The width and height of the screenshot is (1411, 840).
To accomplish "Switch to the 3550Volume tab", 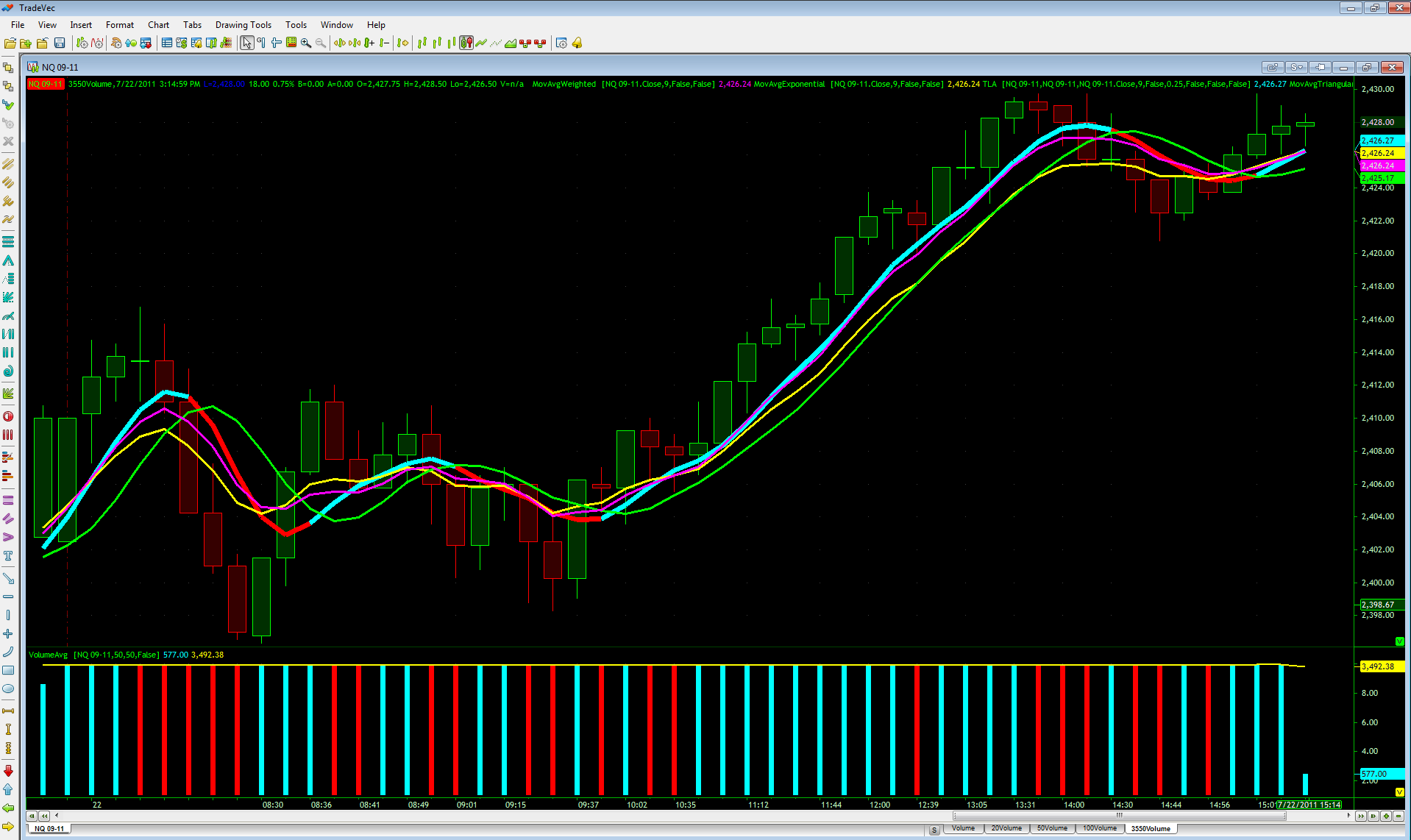I will 1151,829.
